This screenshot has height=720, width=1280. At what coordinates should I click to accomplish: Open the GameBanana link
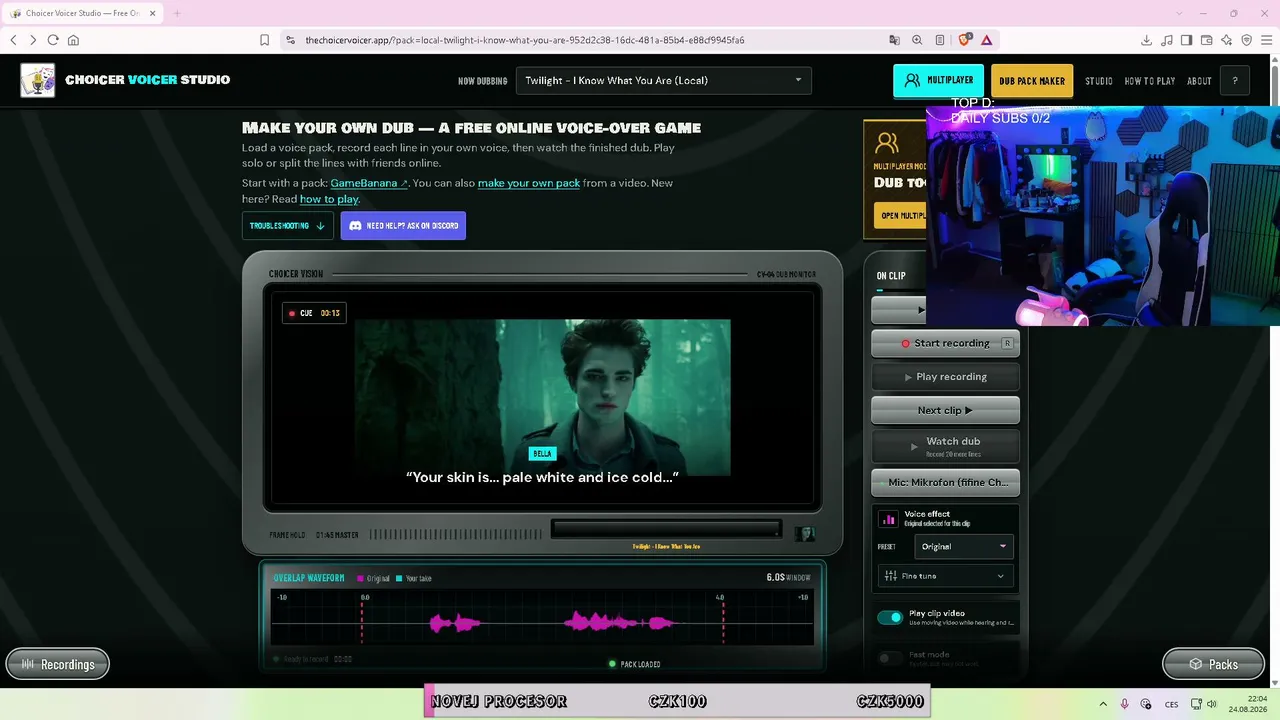369,183
